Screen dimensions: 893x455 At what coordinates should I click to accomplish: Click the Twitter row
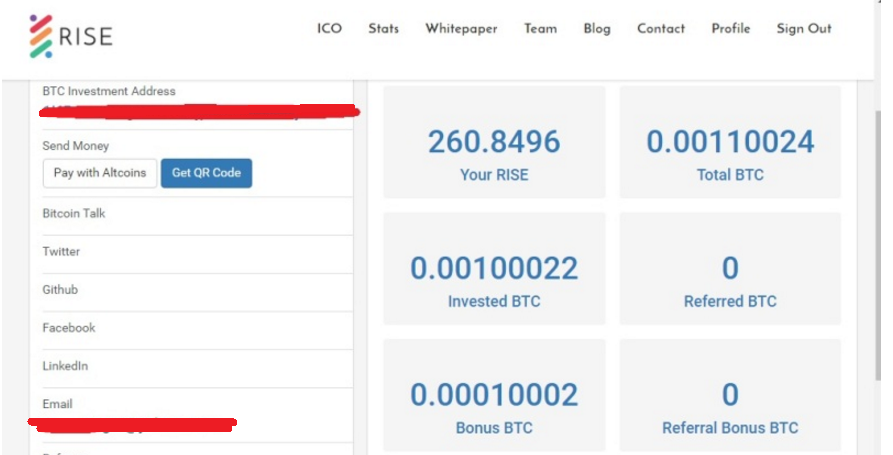tap(197, 252)
